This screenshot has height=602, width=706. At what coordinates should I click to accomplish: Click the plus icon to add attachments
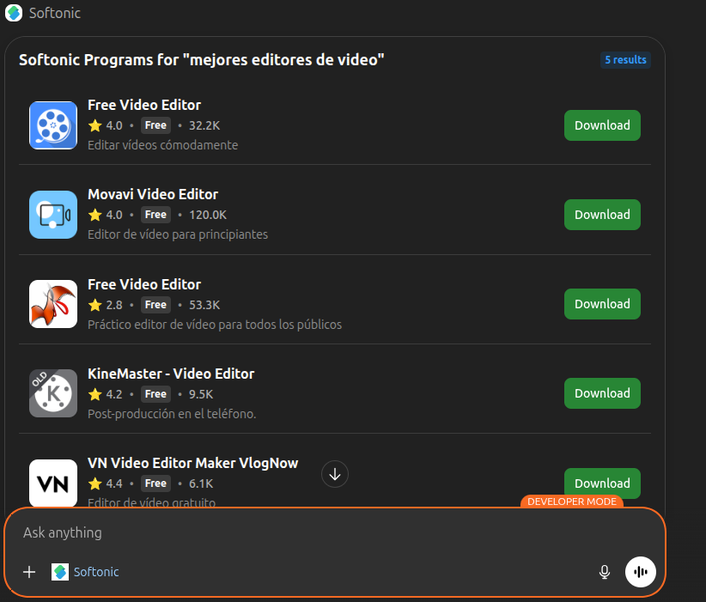29,572
